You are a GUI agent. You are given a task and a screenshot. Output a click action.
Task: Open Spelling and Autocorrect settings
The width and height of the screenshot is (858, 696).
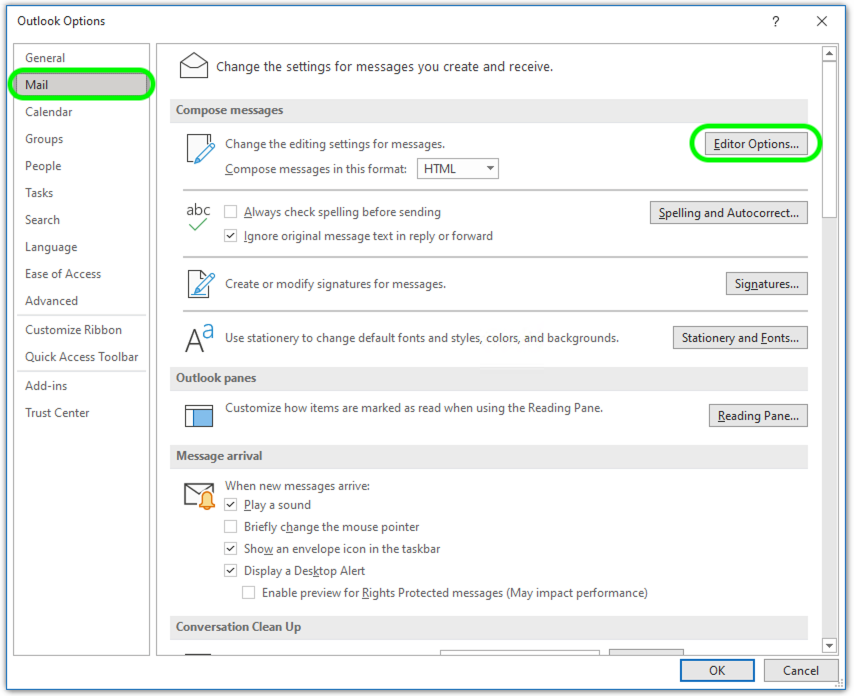point(728,213)
